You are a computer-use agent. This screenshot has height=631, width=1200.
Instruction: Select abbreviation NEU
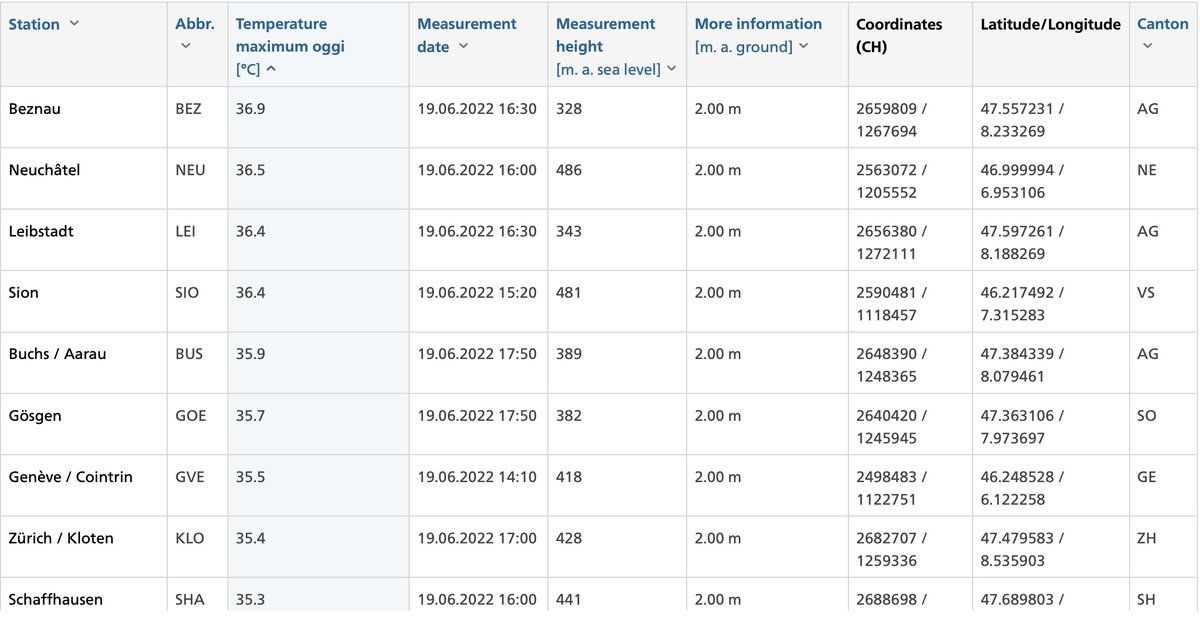pyautogui.click(x=190, y=170)
